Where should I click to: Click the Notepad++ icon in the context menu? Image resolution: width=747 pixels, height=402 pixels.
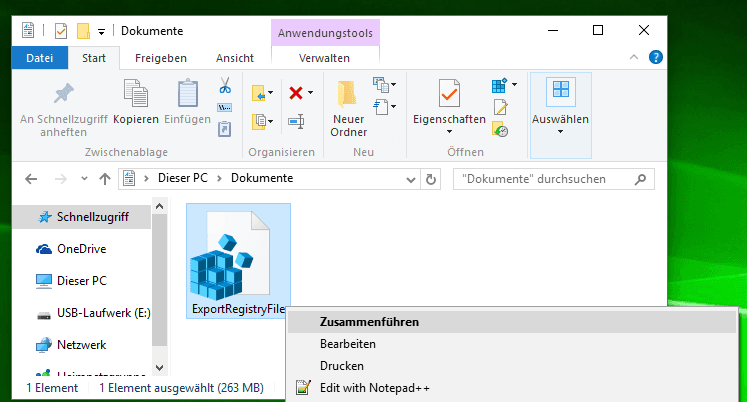303,388
